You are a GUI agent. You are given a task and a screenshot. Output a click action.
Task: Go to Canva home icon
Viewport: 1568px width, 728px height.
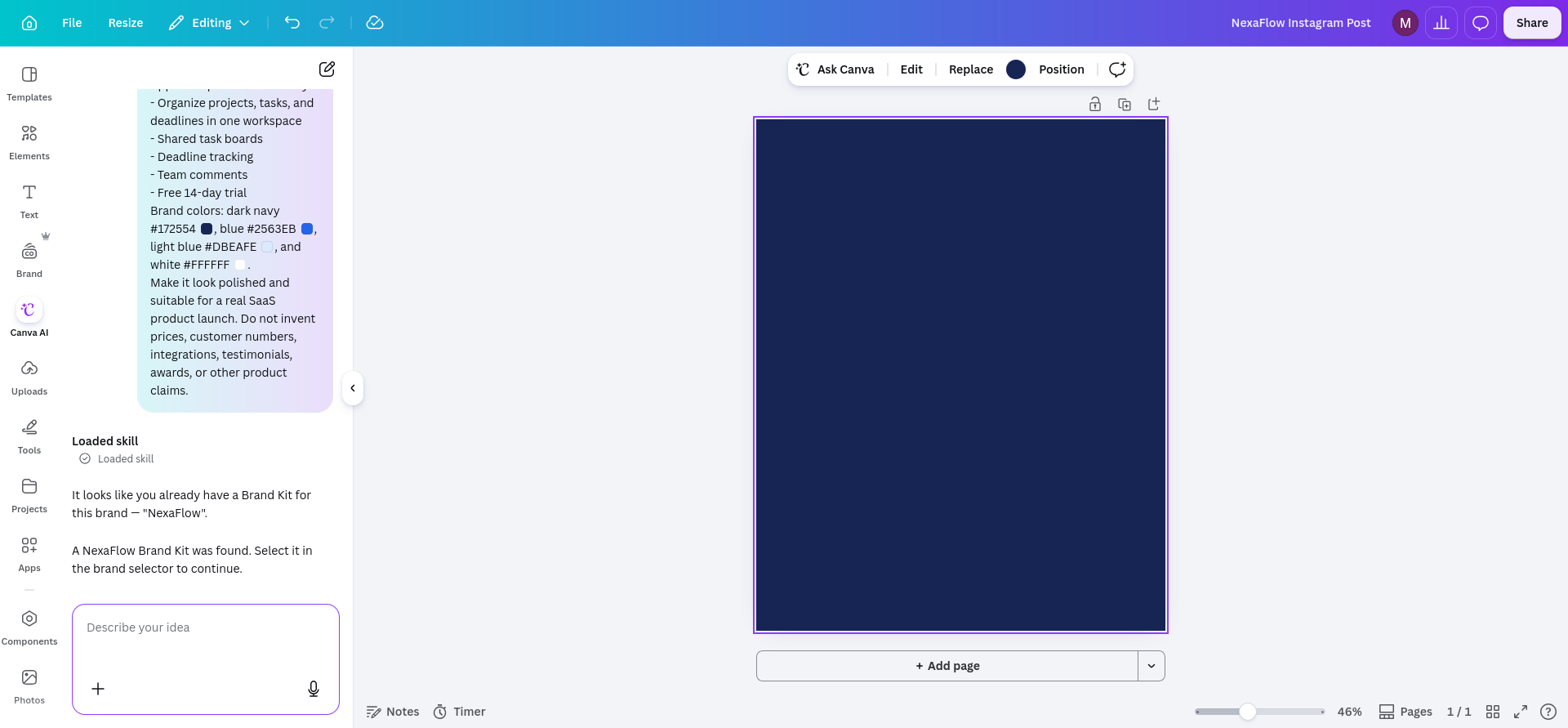pyautogui.click(x=29, y=23)
